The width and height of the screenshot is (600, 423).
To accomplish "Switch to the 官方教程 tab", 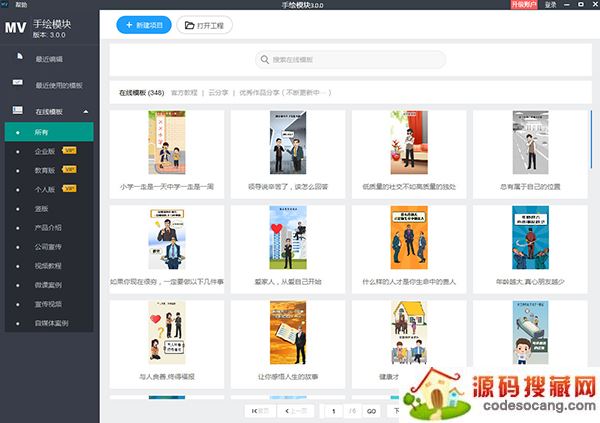I will [x=186, y=92].
